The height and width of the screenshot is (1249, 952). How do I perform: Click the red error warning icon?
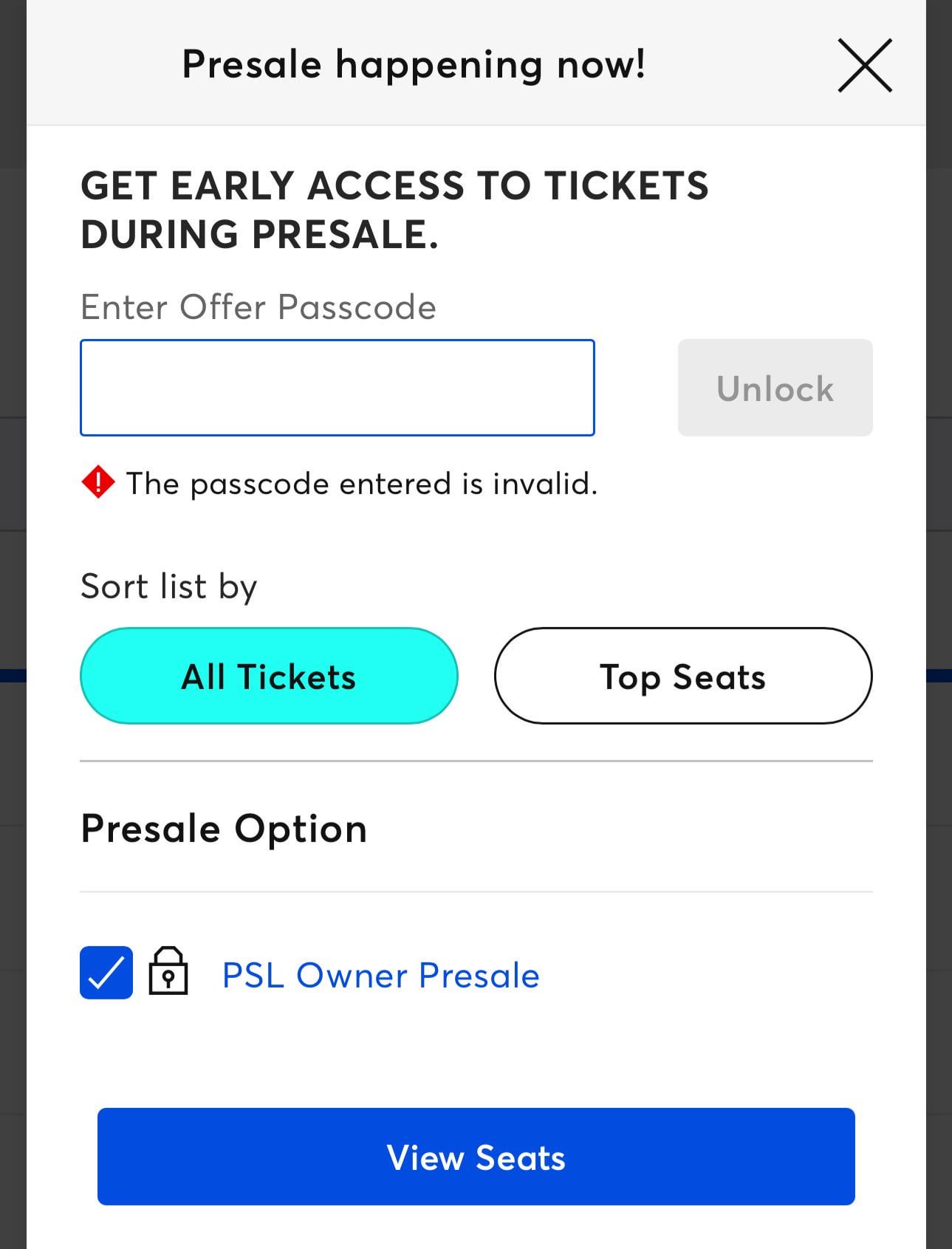point(97,483)
